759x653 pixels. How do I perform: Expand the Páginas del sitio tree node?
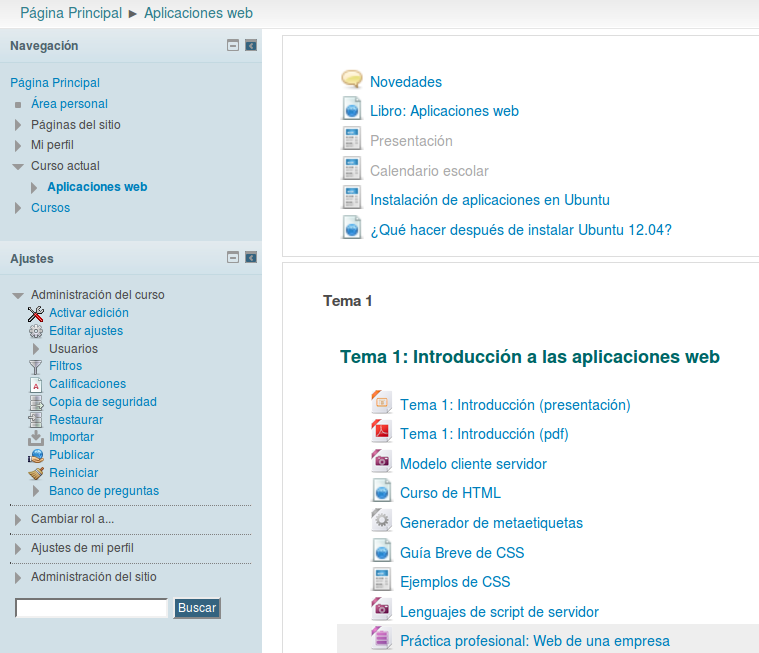(18, 125)
